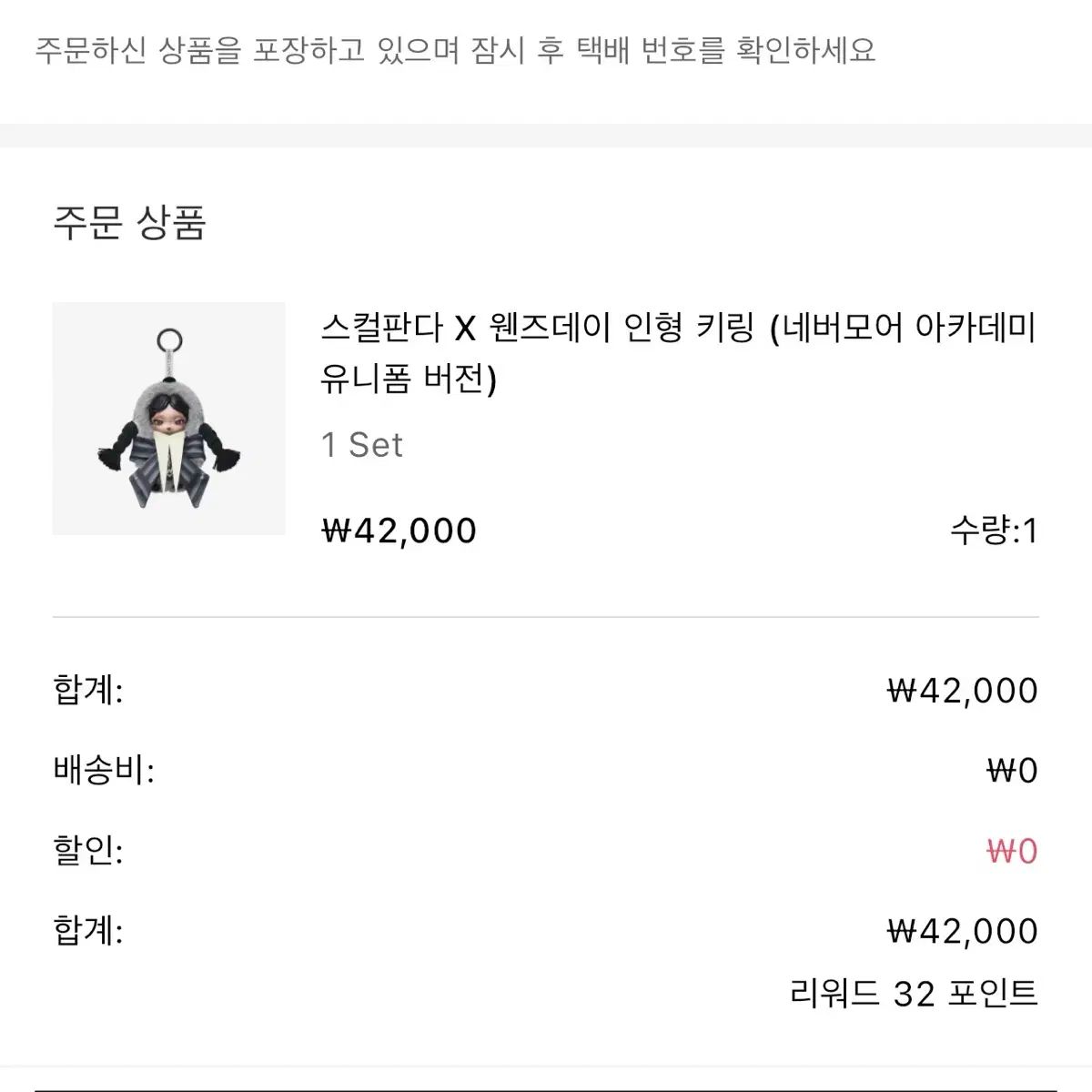
Task: Open the 리워드 32 포인트 reward link
Action: tap(914, 993)
